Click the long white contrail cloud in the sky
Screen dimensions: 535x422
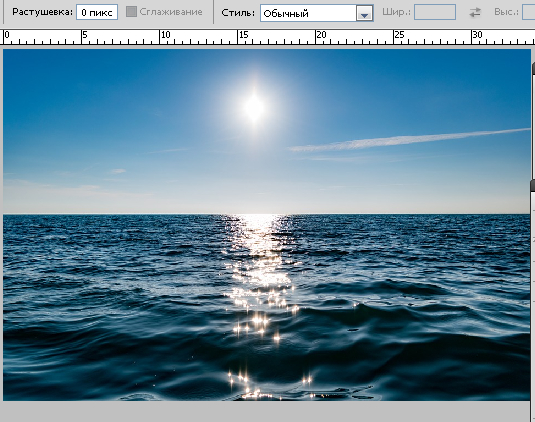point(409,140)
